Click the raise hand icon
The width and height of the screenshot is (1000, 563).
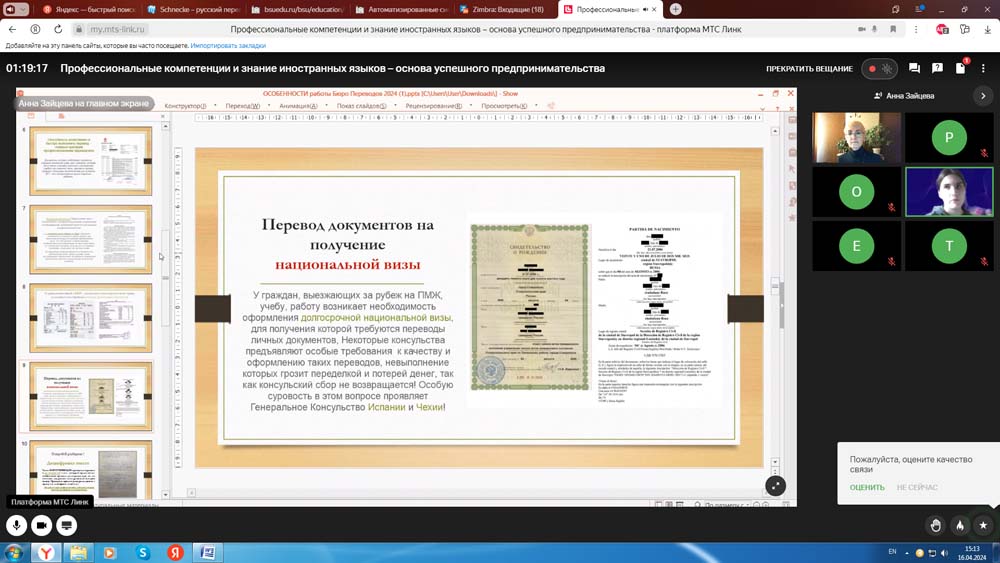[x=936, y=525]
